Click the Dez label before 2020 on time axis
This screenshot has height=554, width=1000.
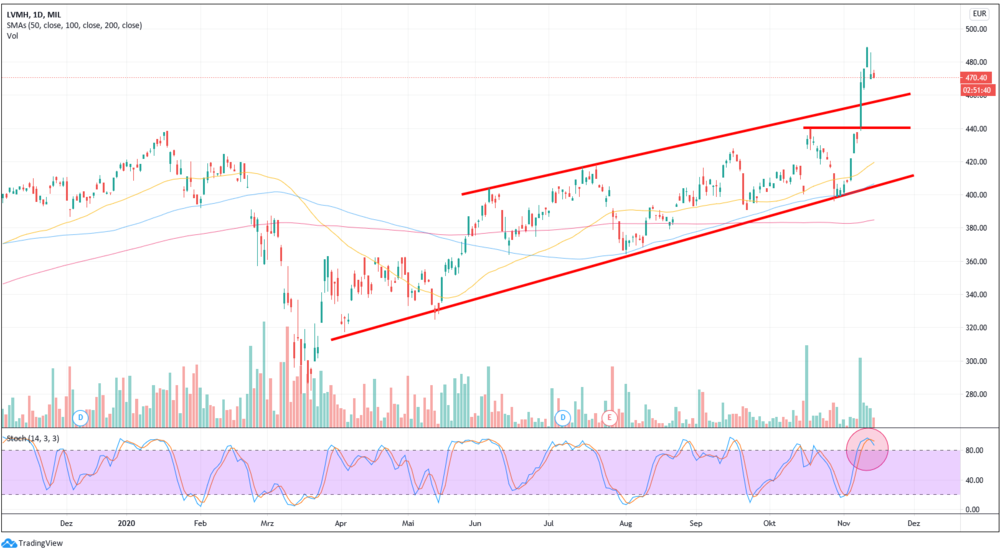click(66, 523)
